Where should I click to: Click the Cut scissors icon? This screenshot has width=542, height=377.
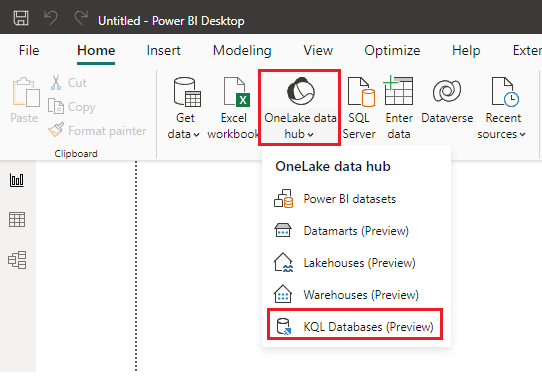pyautogui.click(x=56, y=83)
